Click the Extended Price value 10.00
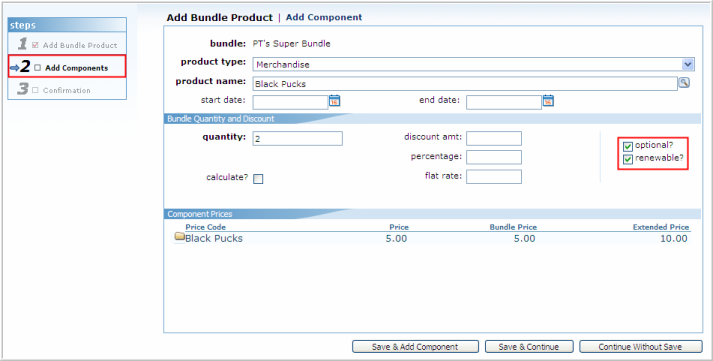This screenshot has width=713, height=361. tap(674, 238)
